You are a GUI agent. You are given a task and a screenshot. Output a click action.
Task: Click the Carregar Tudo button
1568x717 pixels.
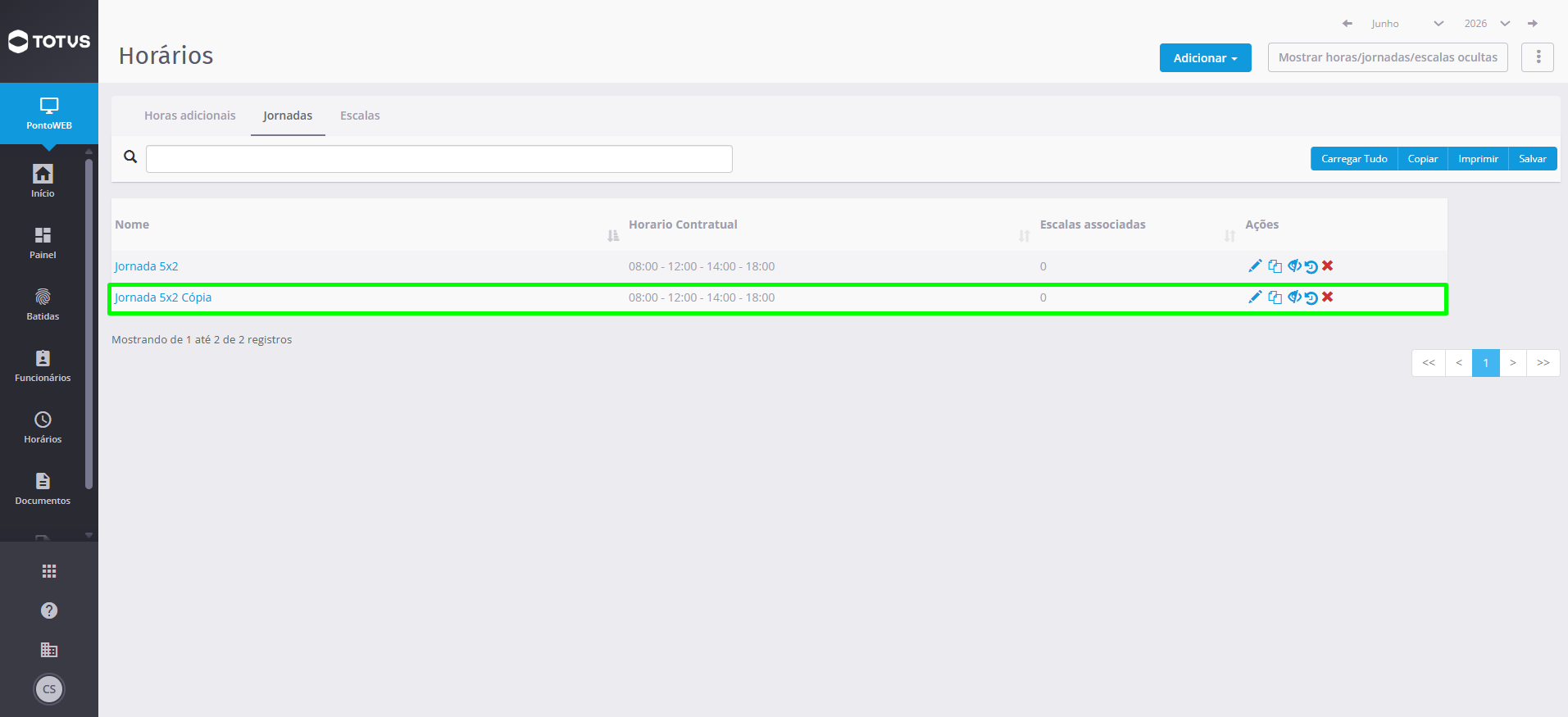click(x=1354, y=159)
